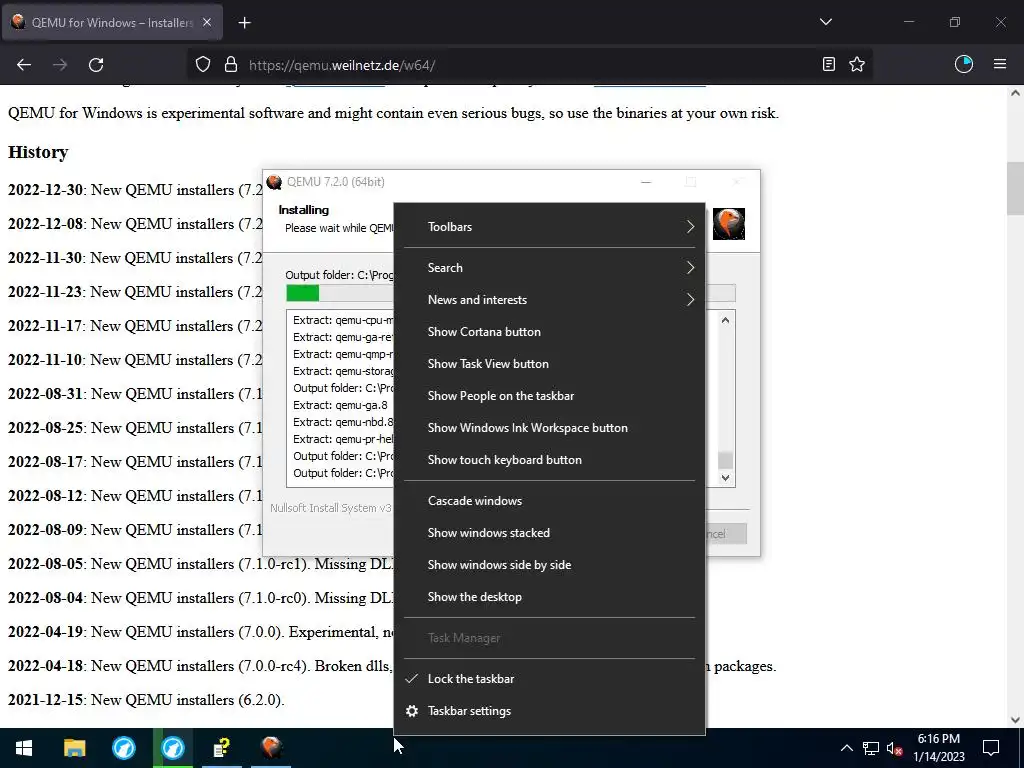Show hidden tray icons chevron
The image size is (1024, 768).
click(x=846, y=748)
